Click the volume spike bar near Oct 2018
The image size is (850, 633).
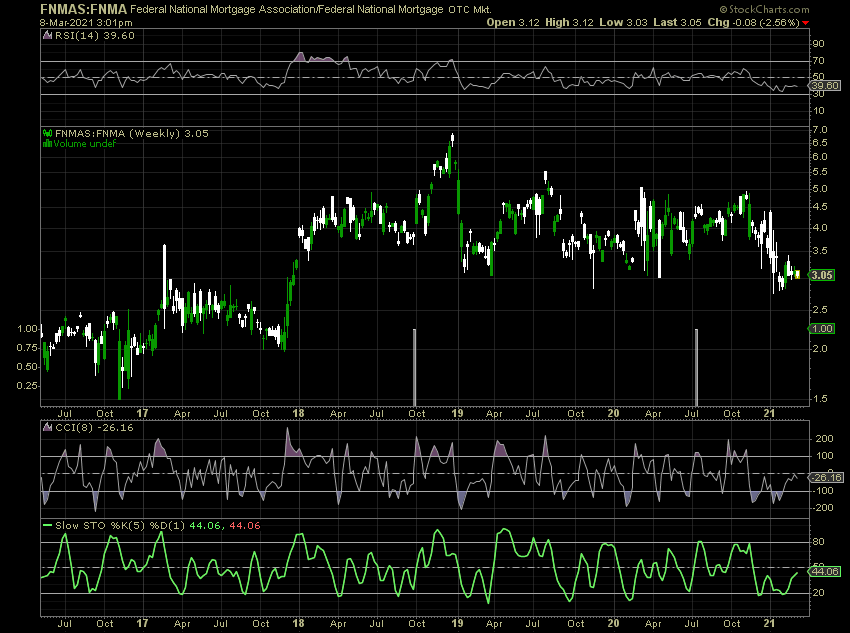(414, 367)
